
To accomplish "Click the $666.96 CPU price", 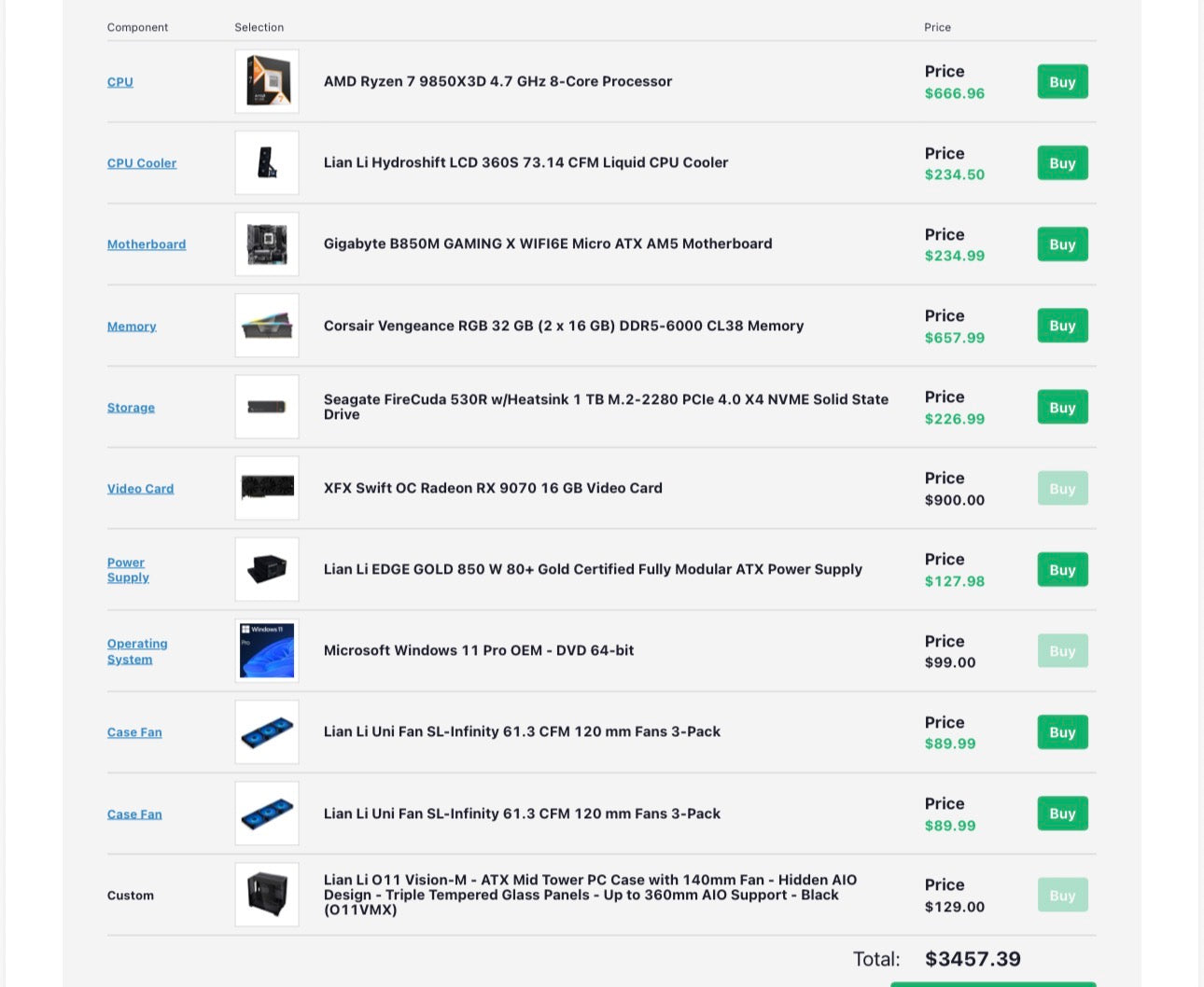I will (954, 93).
